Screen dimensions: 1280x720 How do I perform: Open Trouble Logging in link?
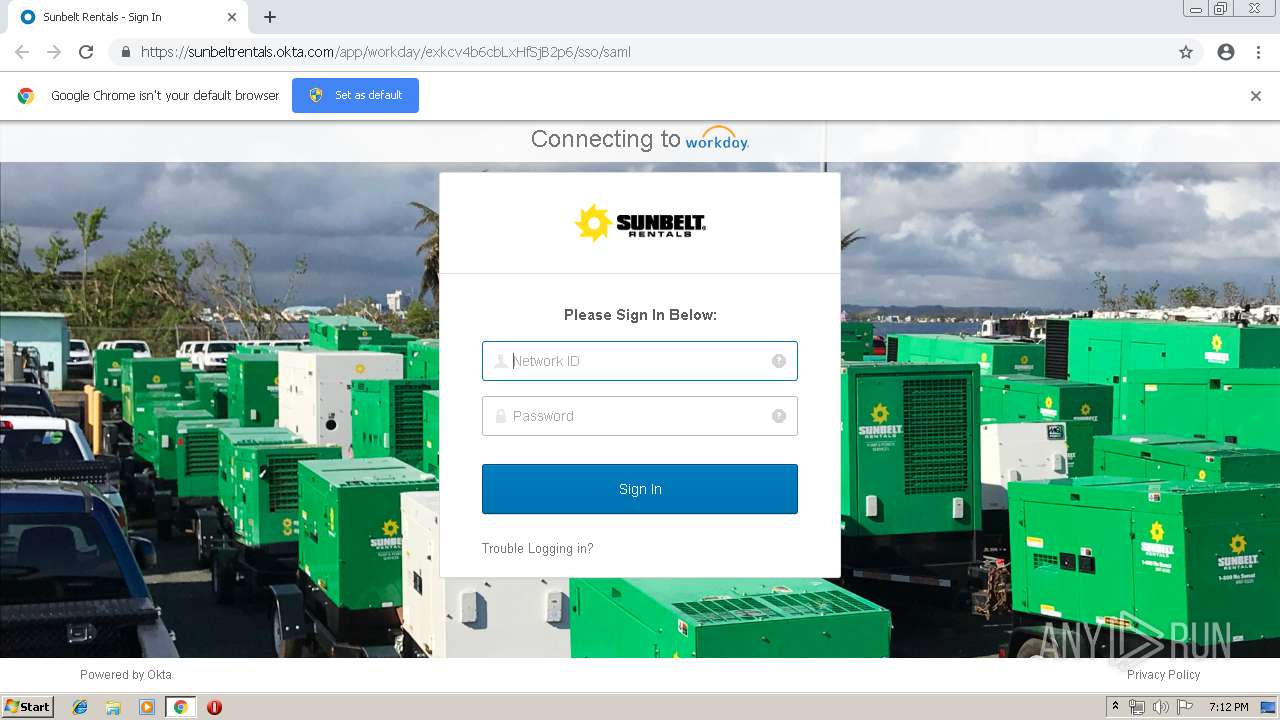point(537,548)
